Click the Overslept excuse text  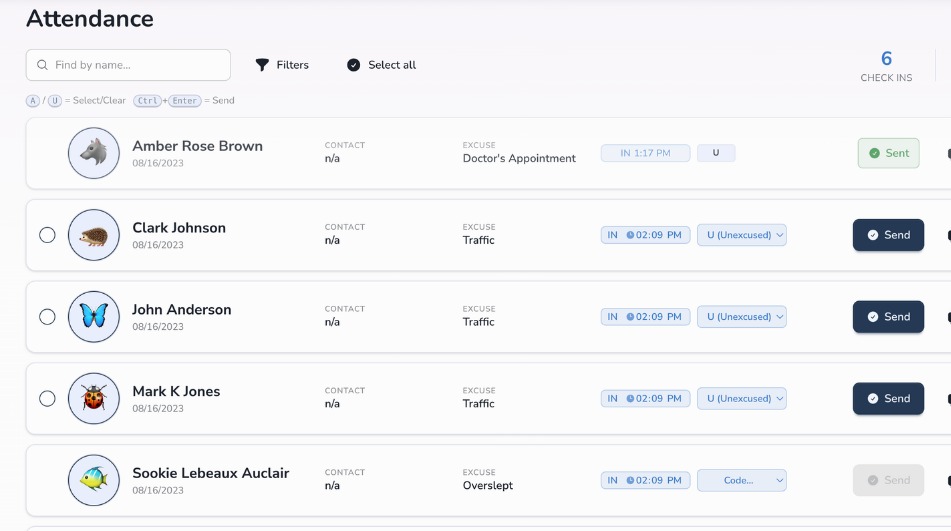tap(488, 486)
